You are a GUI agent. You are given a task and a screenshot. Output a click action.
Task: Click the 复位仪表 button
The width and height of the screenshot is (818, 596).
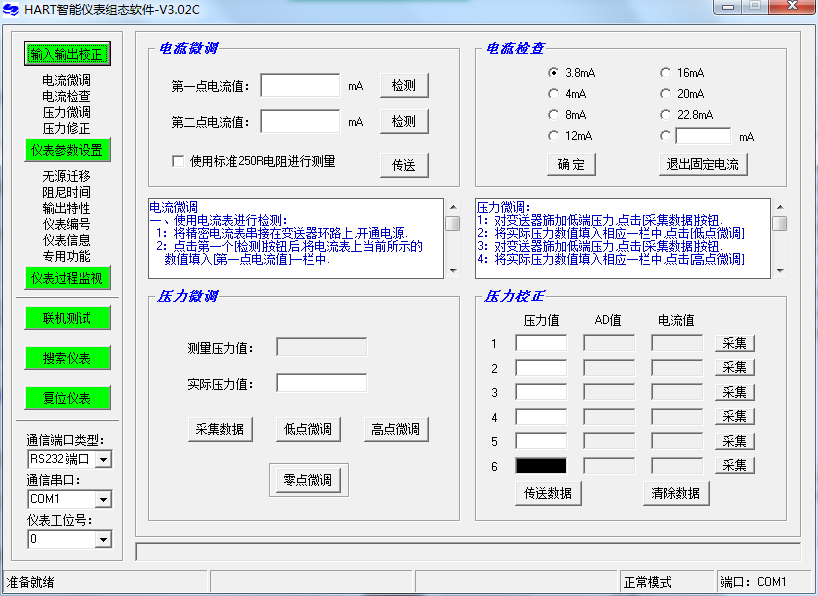coord(67,398)
